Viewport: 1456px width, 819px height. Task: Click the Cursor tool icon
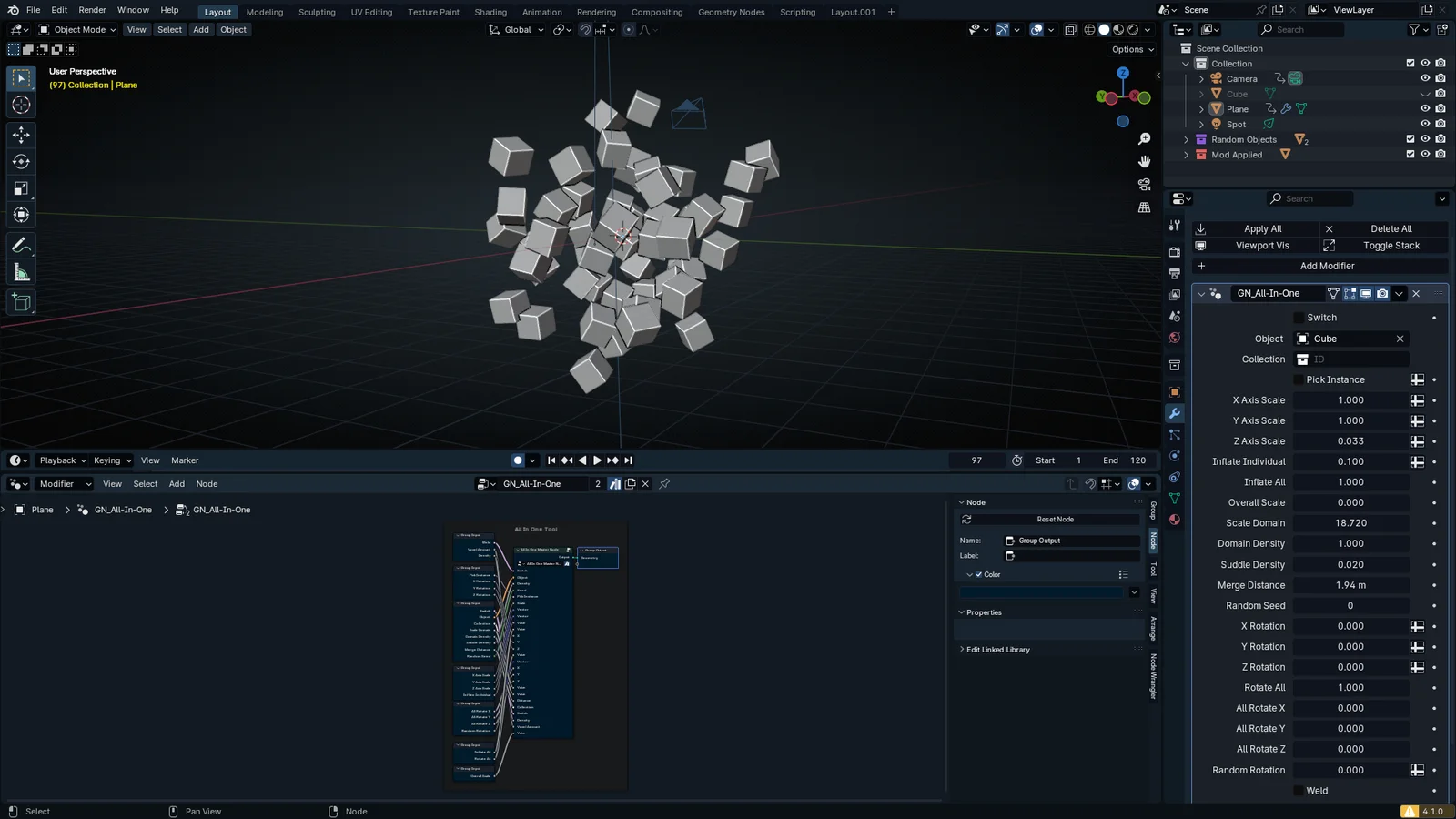(x=21, y=106)
